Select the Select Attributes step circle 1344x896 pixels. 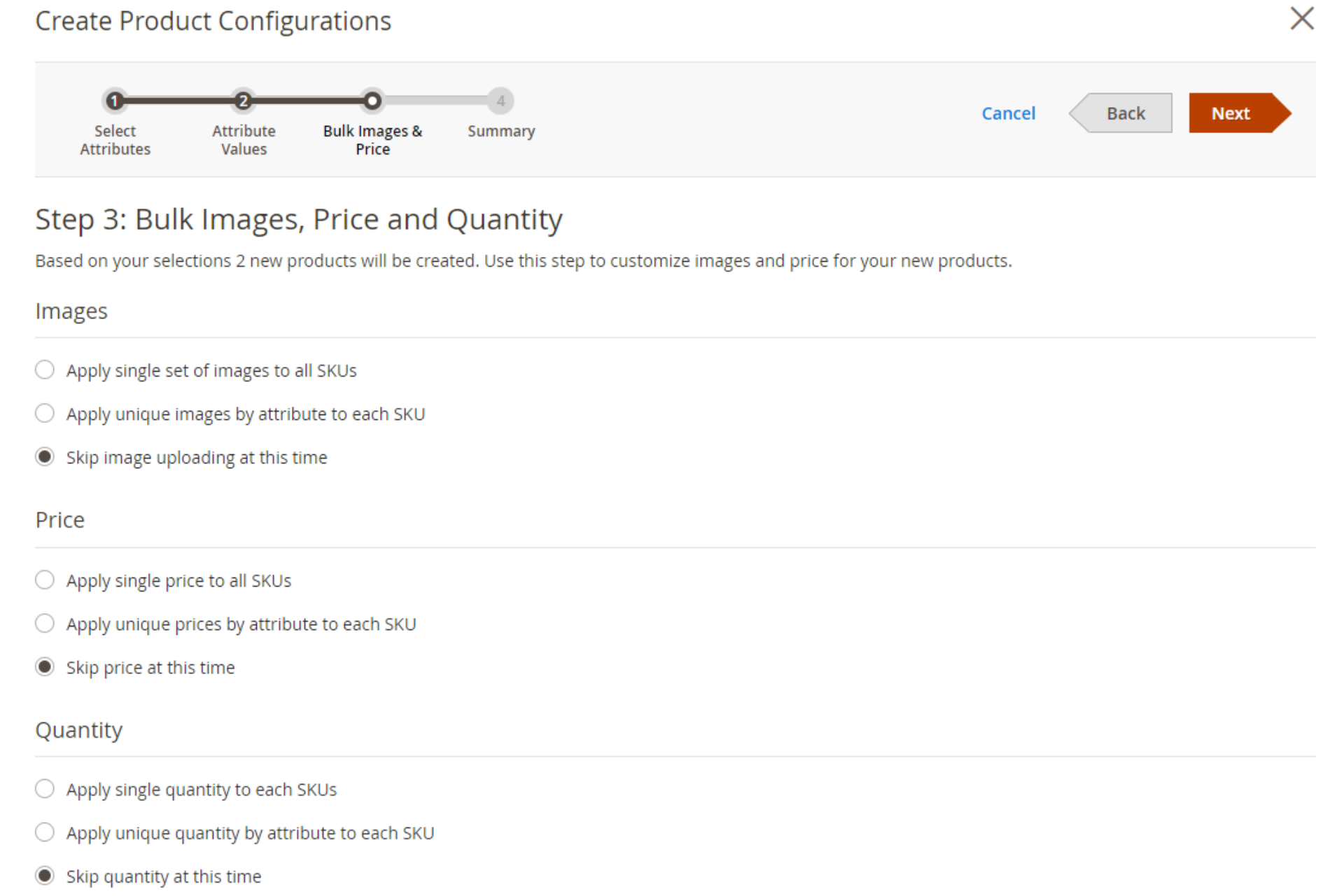[115, 101]
